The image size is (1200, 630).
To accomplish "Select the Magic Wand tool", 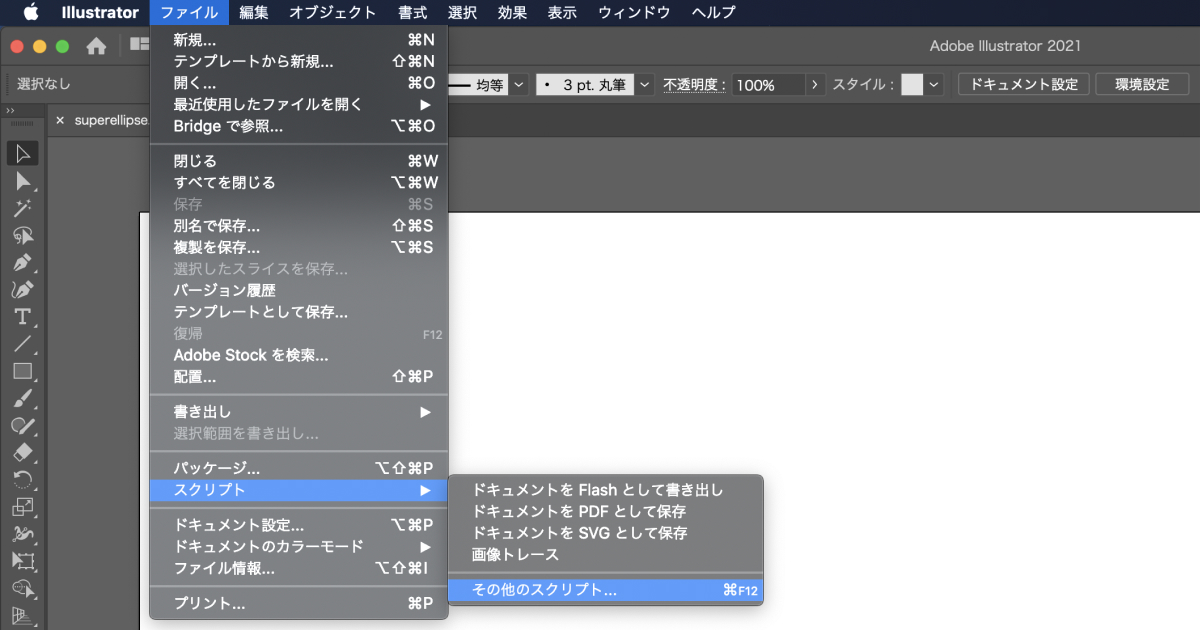I will click(x=23, y=208).
